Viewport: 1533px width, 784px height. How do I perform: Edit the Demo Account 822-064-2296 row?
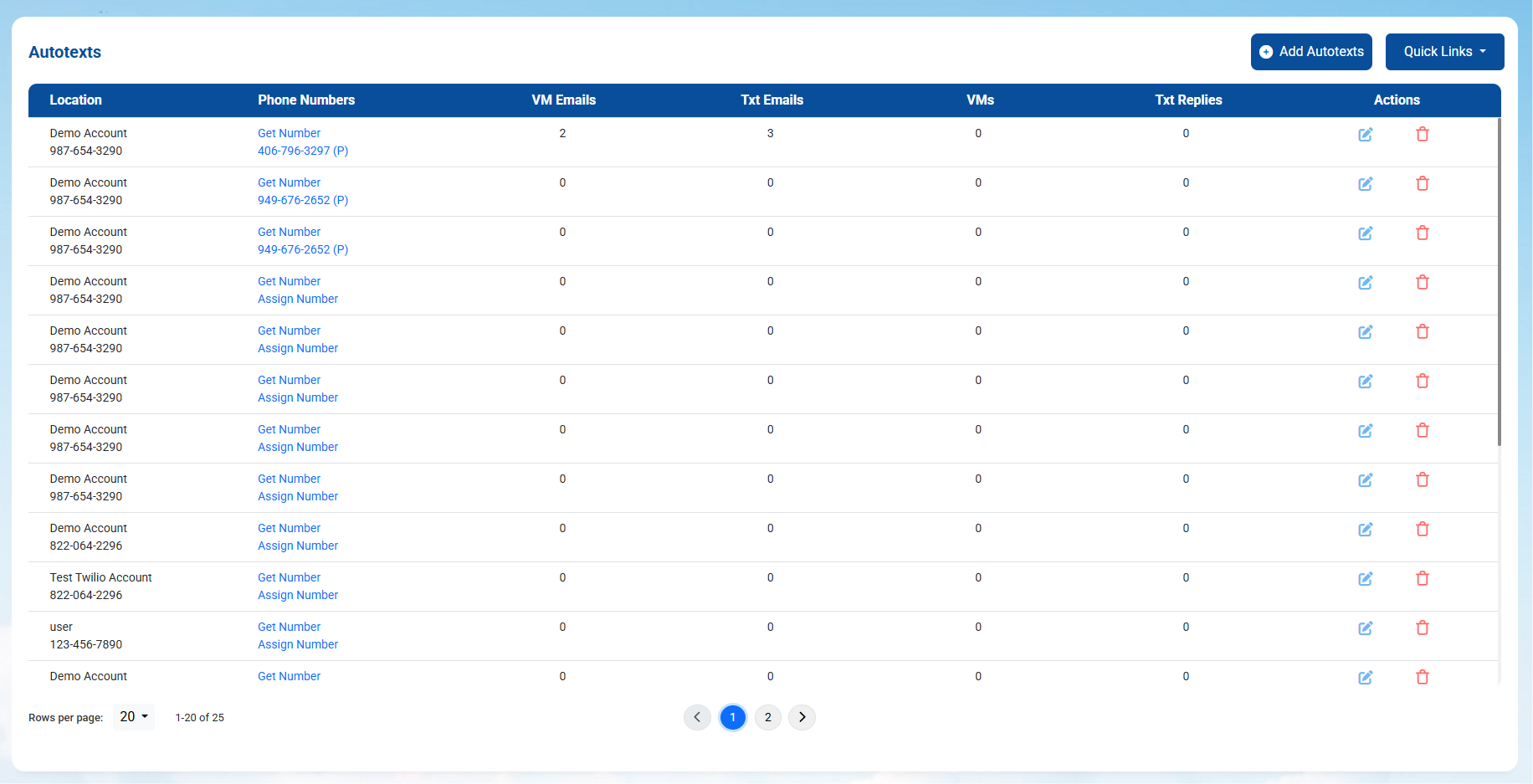pyautogui.click(x=1365, y=529)
